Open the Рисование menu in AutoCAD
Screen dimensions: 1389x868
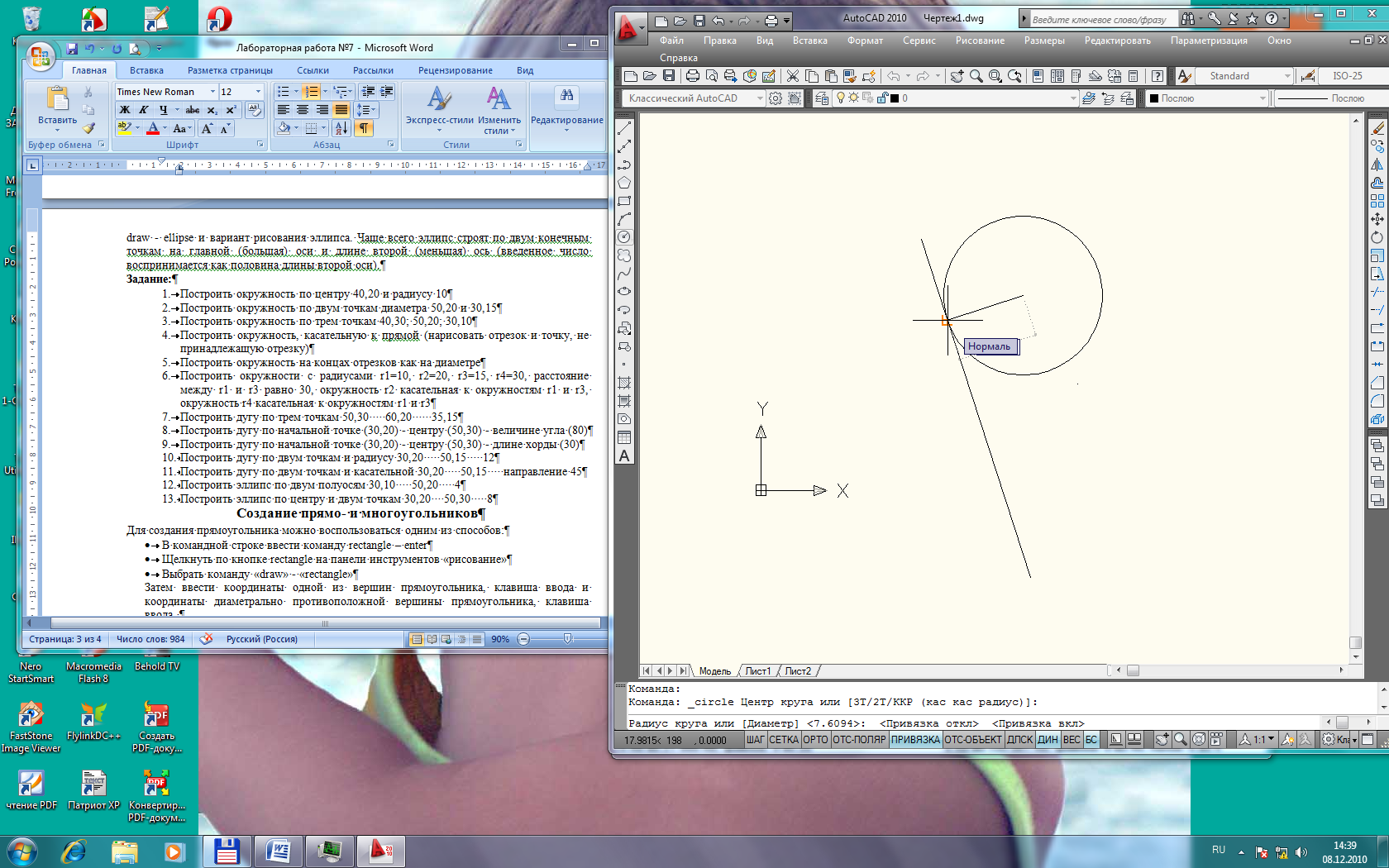tap(980, 41)
